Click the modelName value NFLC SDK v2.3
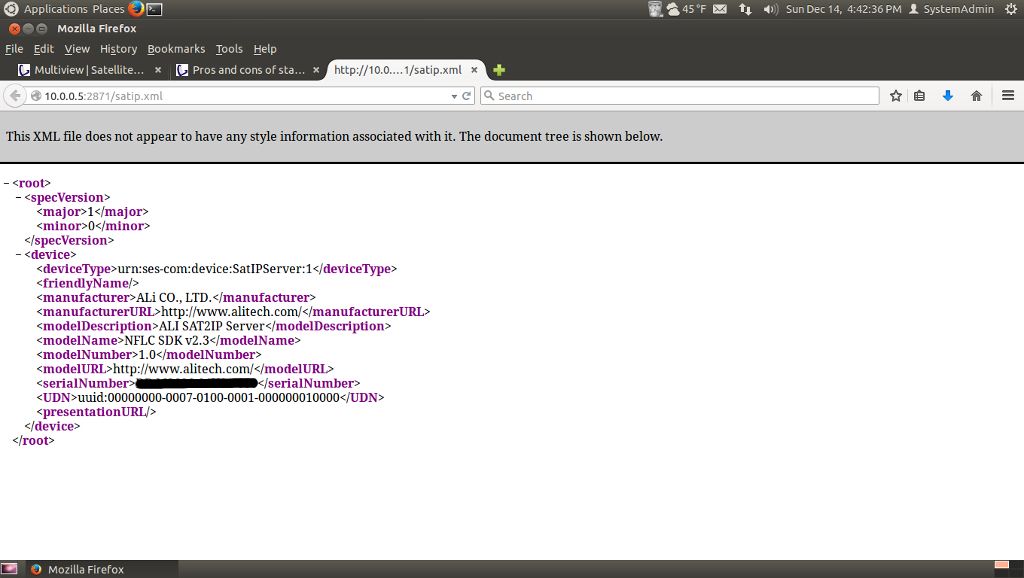 167,341
